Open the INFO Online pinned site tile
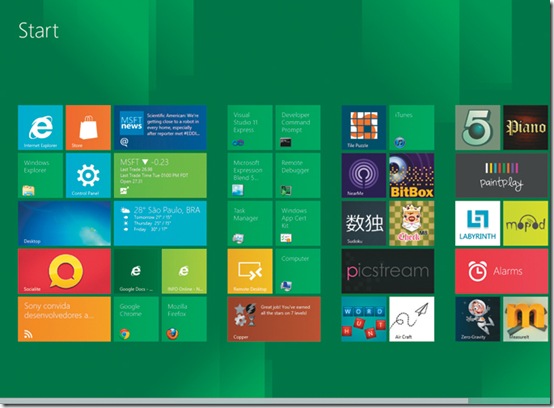The image size is (554, 408). (x=184, y=271)
